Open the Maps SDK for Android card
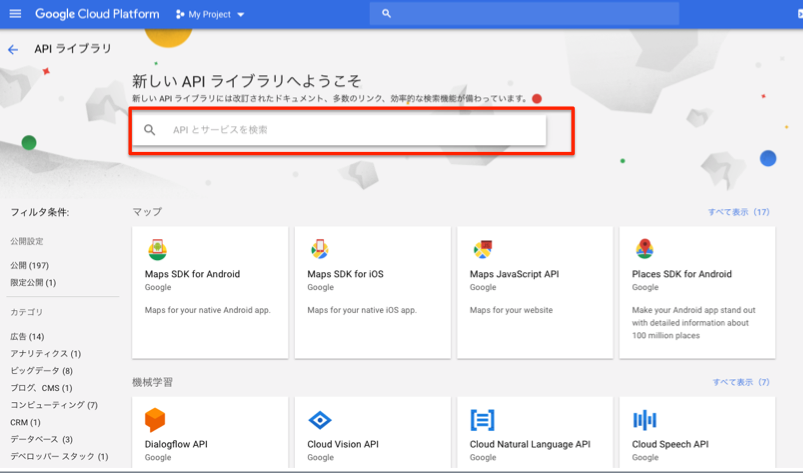Viewport: 803px width, 473px height. (x=210, y=292)
